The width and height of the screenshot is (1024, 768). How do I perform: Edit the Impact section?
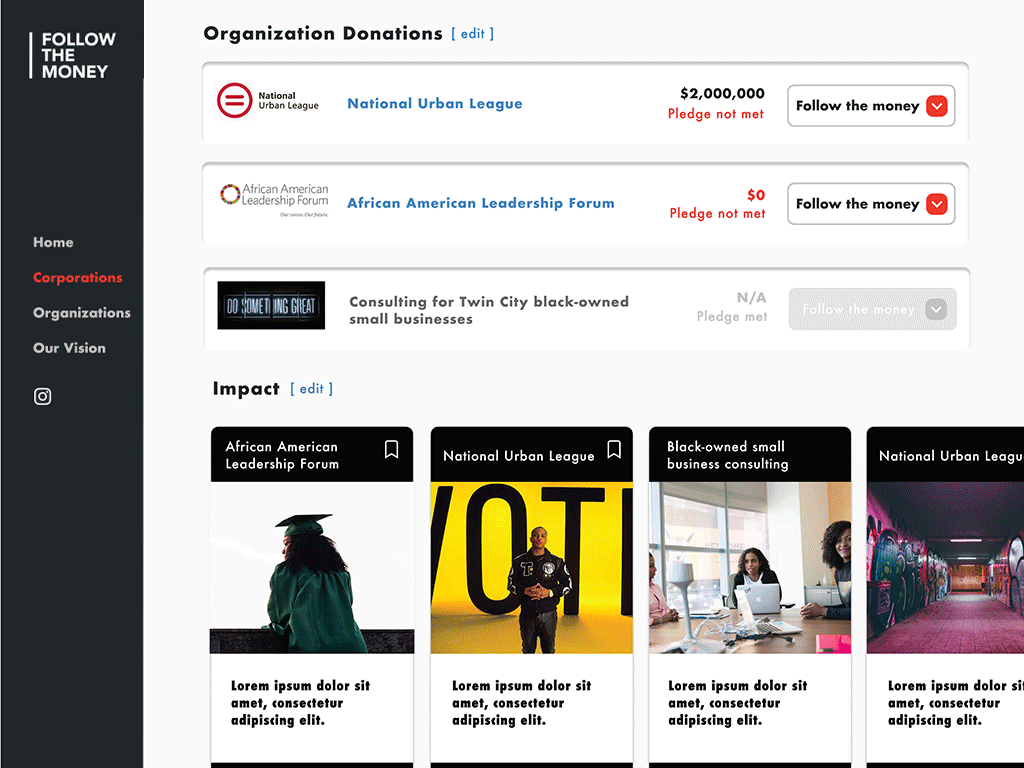coord(312,389)
